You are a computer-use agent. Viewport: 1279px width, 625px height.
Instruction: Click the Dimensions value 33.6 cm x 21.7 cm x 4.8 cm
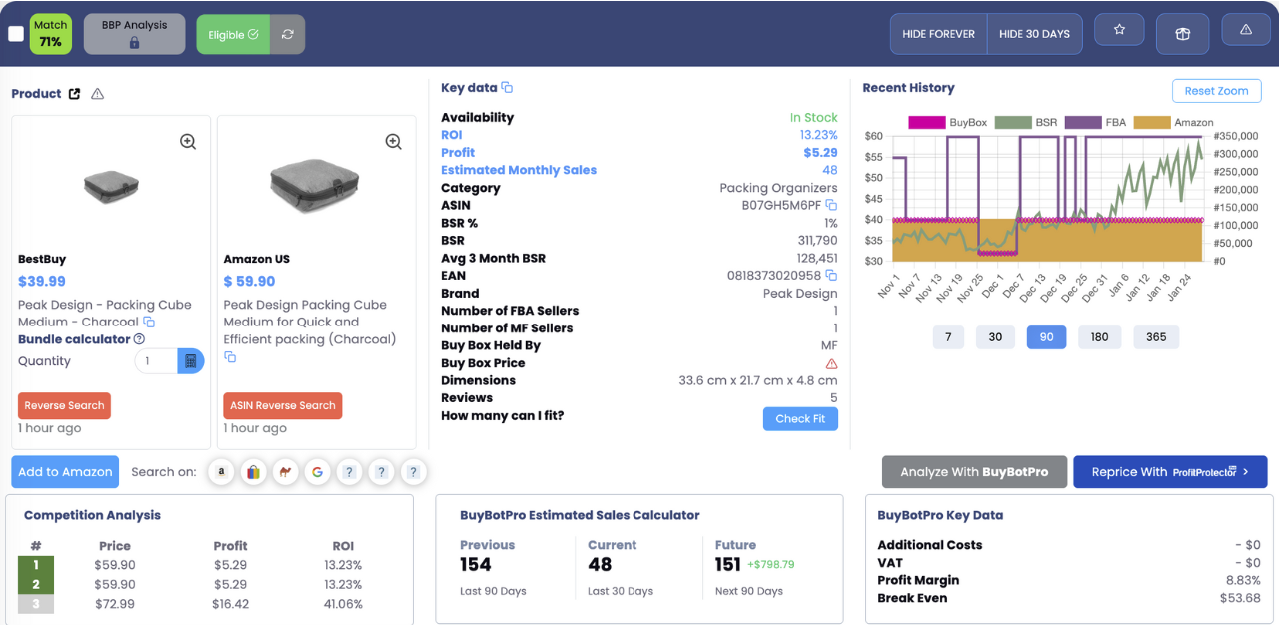tap(758, 380)
